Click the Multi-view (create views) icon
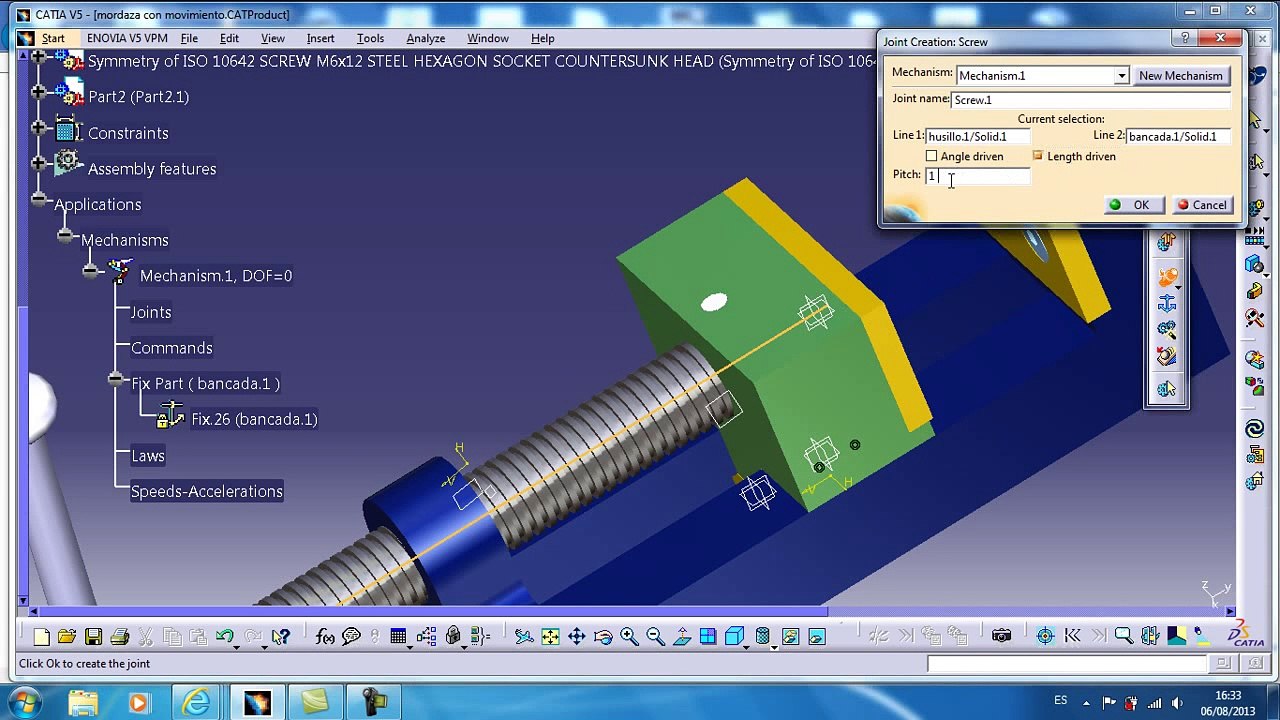 pyautogui.click(x=708, y=636)
